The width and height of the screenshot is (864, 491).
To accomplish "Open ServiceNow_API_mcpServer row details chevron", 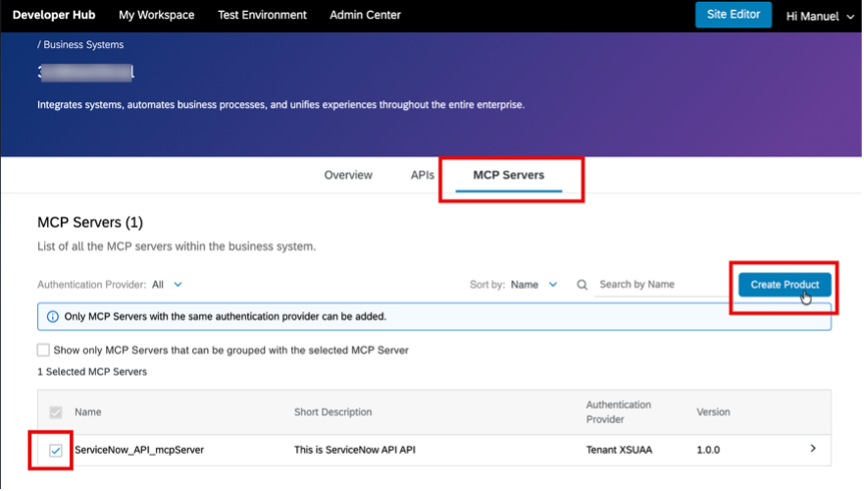I will (813, 449).
